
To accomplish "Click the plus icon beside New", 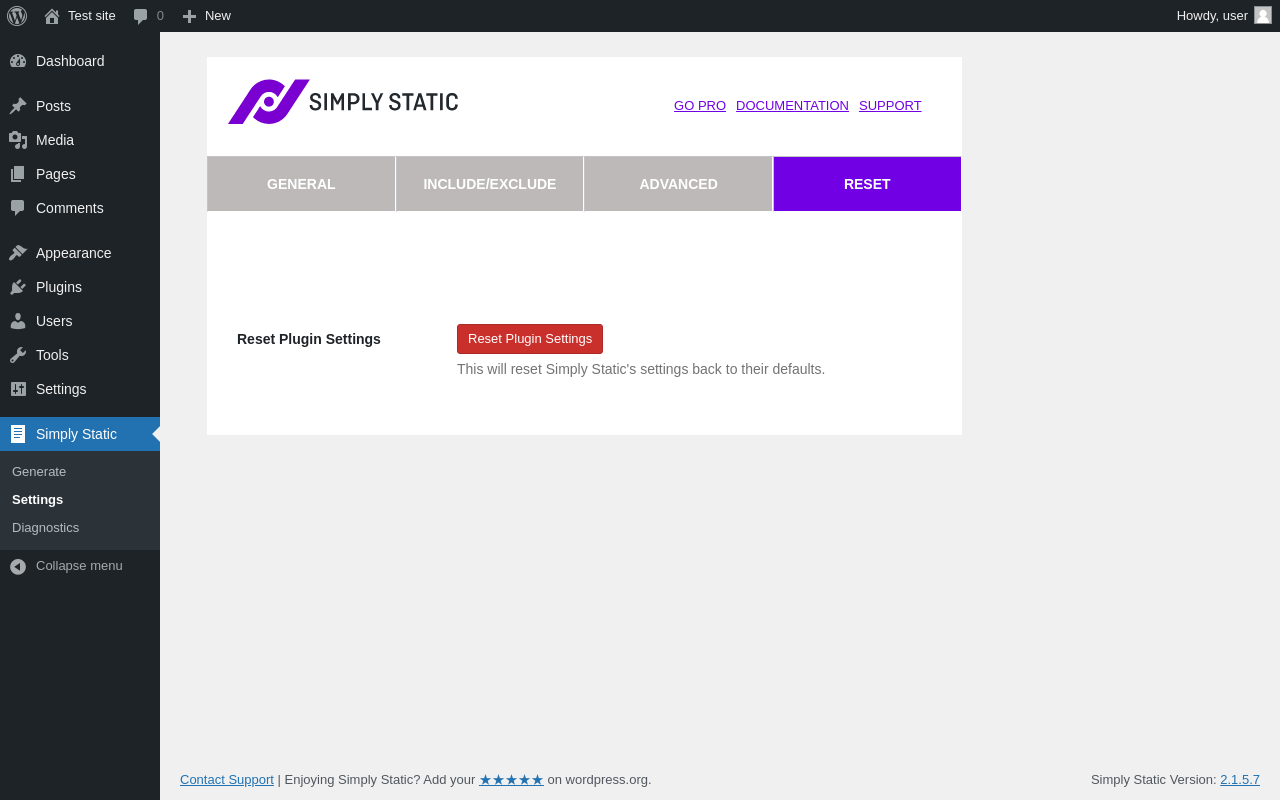I will (x=189, y=16).
